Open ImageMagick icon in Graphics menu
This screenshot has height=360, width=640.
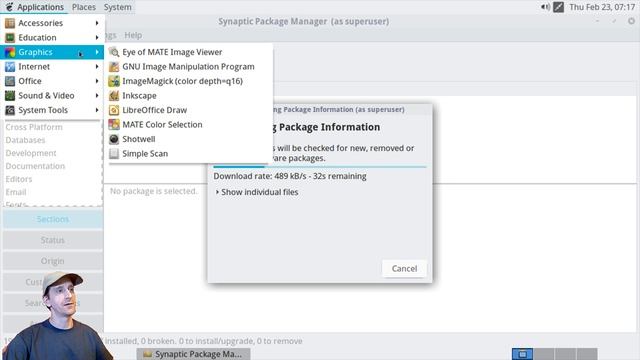click(114, 81)
